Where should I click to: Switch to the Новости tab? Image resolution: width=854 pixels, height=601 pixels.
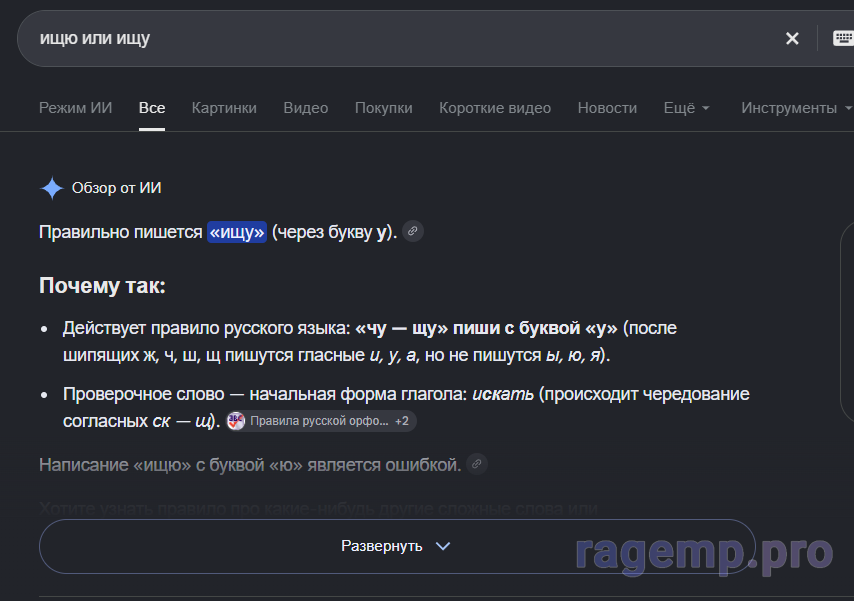click(x=607, y=108)
